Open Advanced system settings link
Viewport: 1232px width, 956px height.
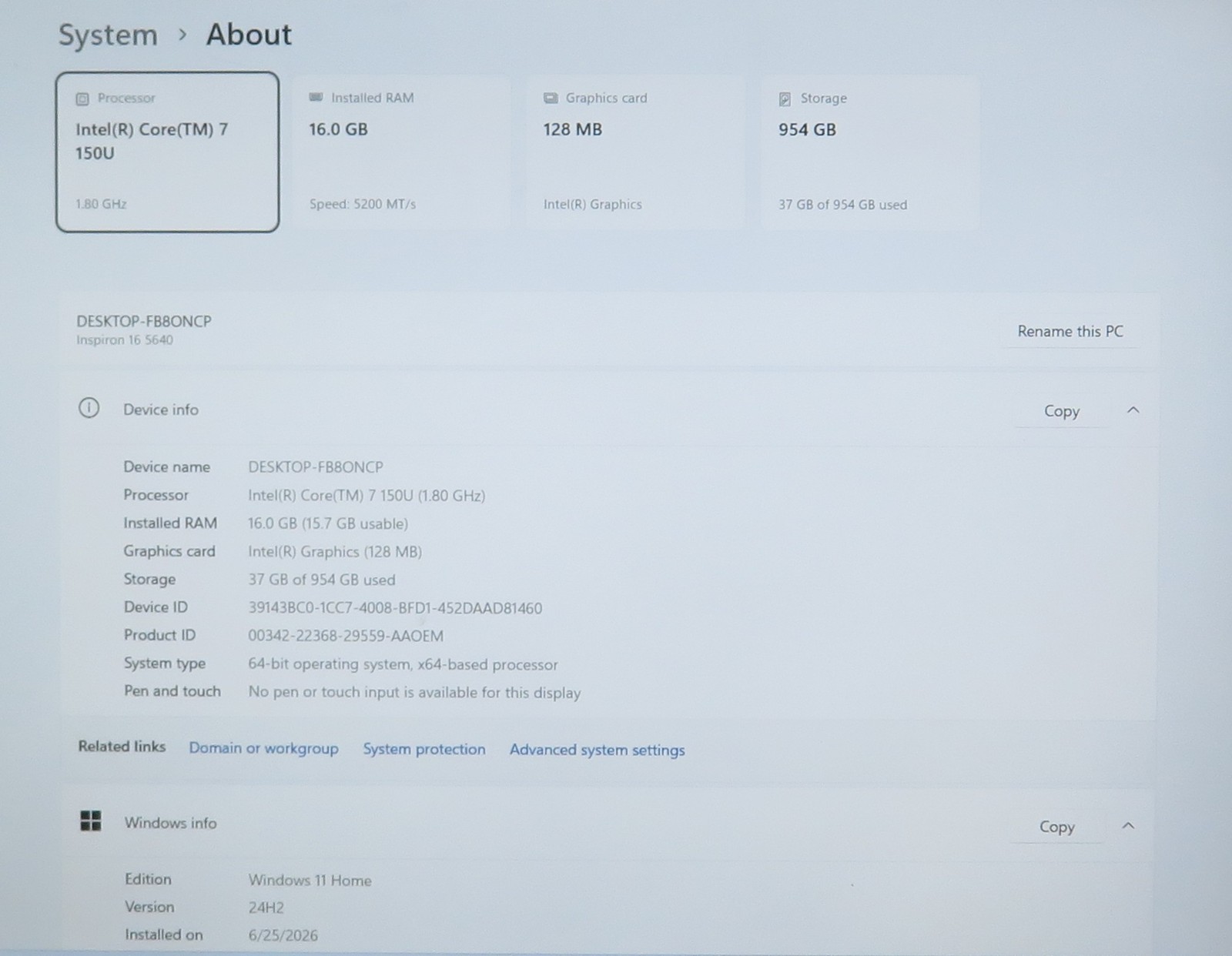click(597, 750)
